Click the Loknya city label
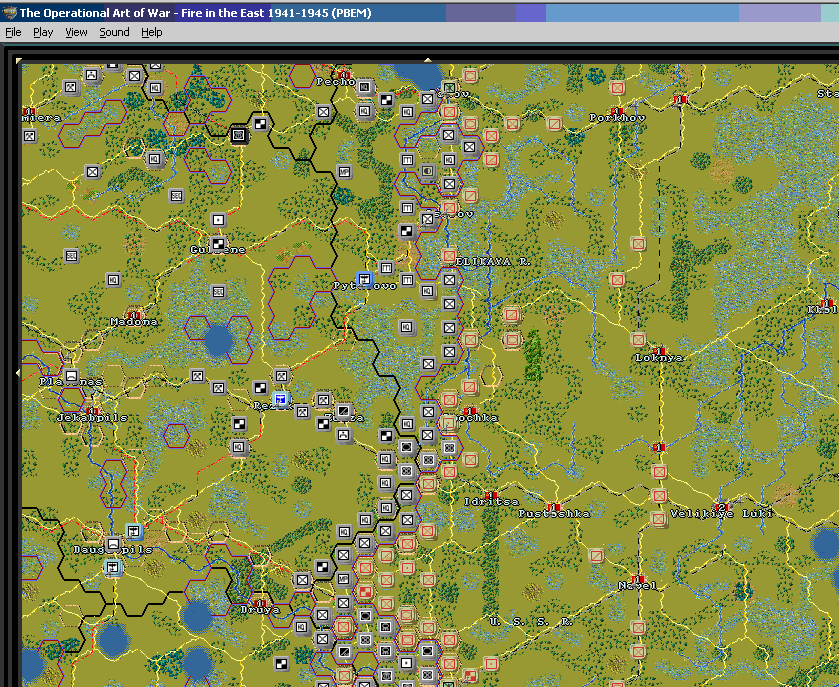 pos(659,358)
